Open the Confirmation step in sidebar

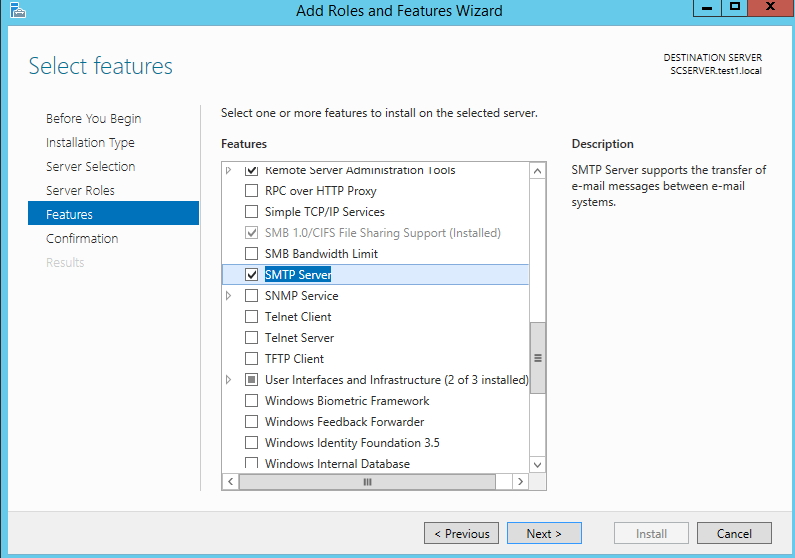(82, 239)
